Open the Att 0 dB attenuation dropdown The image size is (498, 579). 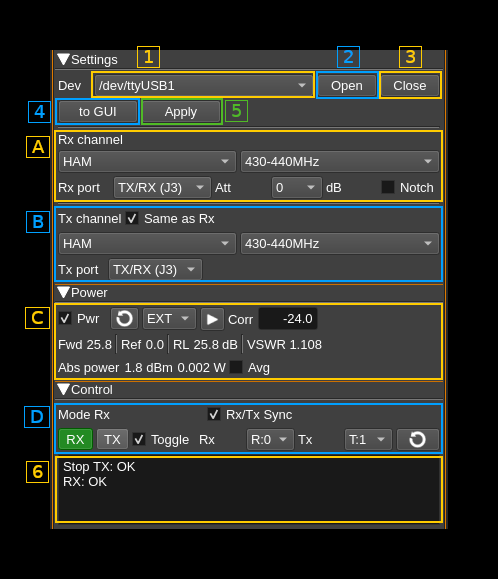click(x=296, y=188)
